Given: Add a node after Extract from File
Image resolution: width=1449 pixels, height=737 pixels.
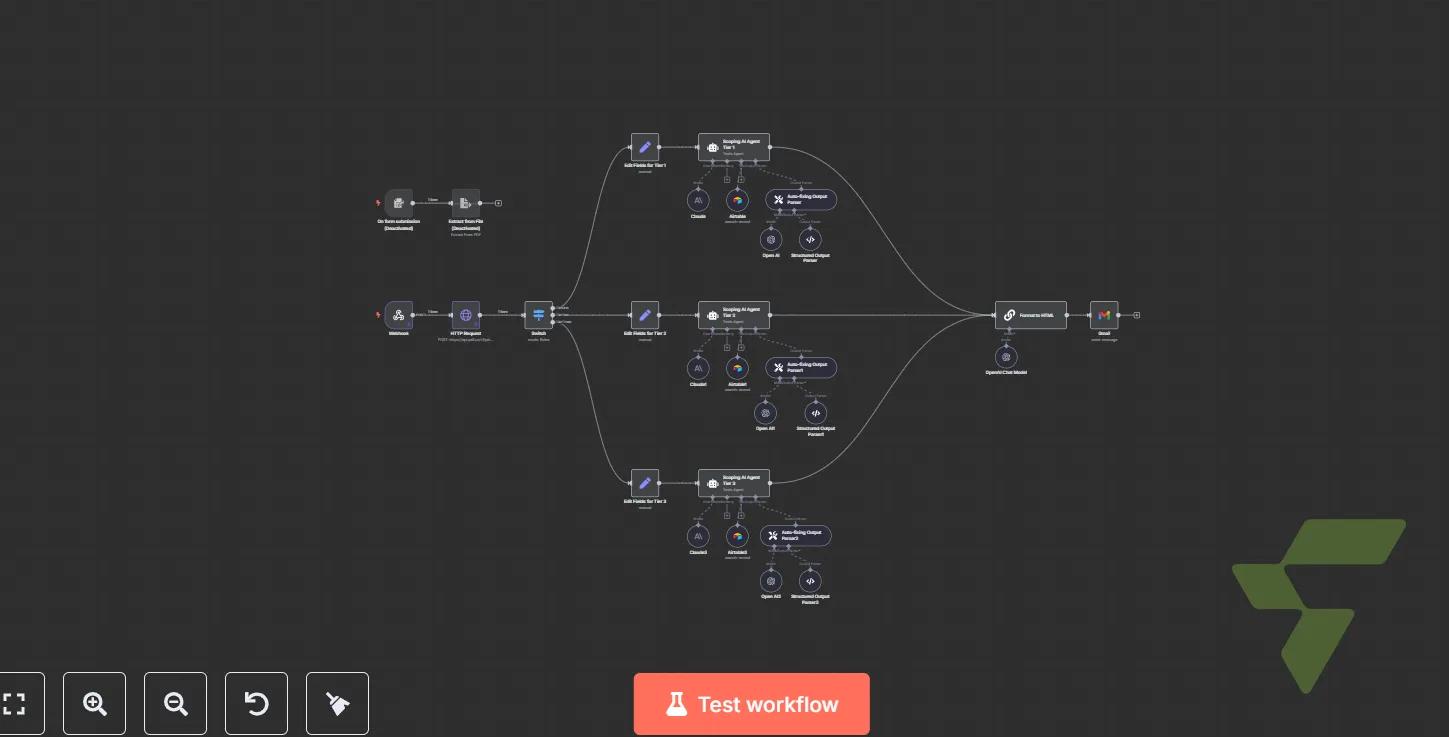Looking at the screenshot, I should coord(499,203).
